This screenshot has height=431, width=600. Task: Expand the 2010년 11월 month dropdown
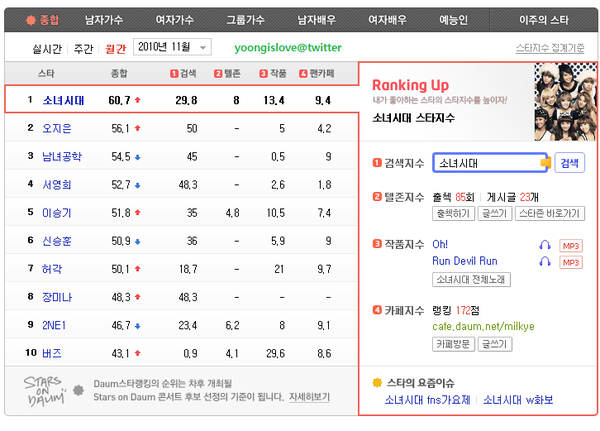coord(172,47)
